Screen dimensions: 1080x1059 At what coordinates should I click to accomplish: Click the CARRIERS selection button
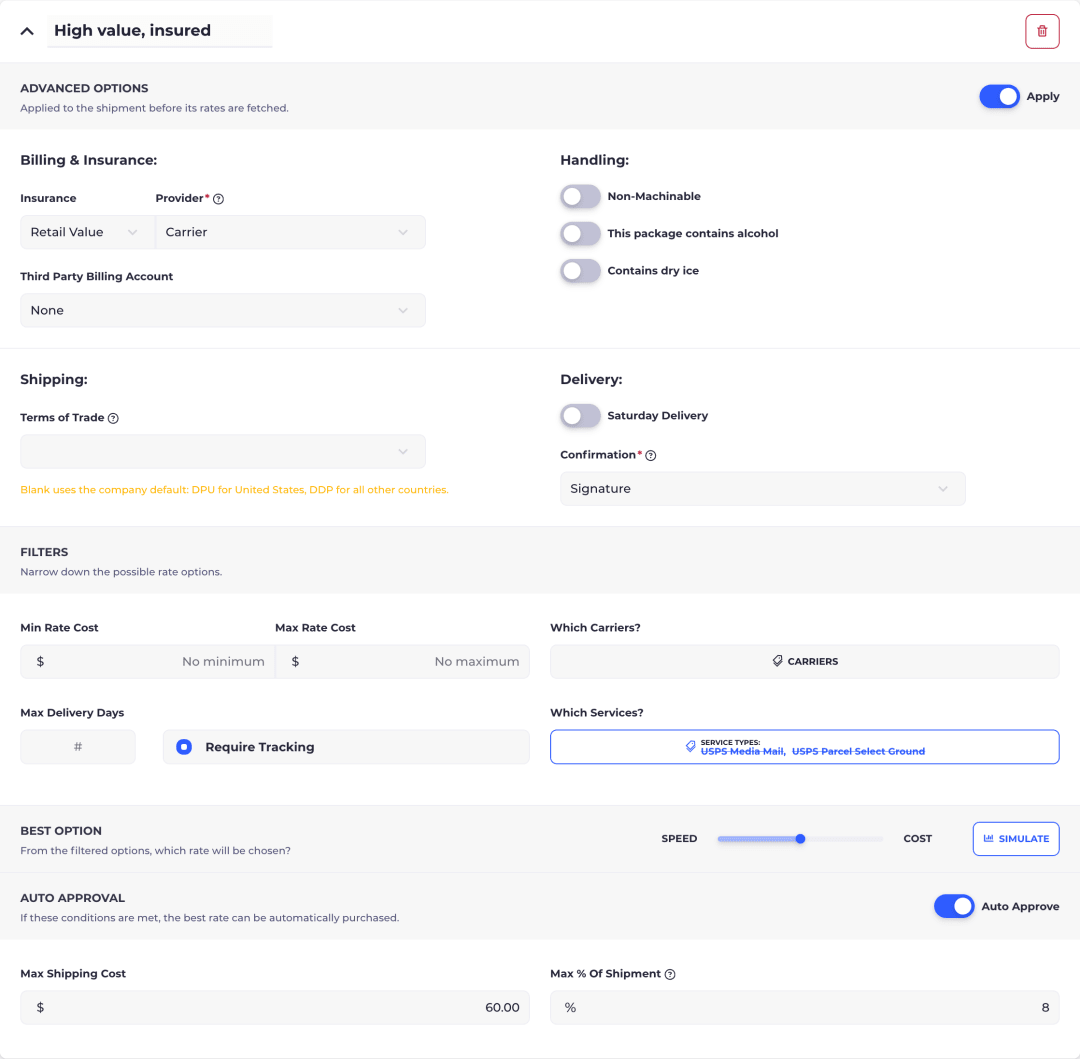(x=804, y=662)
